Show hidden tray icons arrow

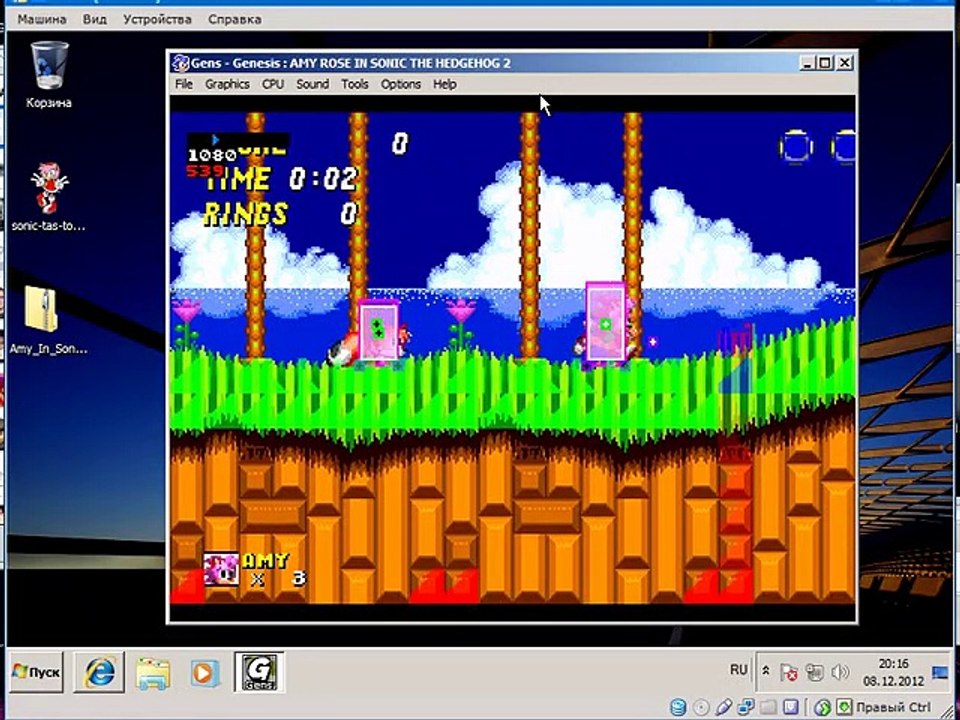pyautogui.click(x=765, y=672)
